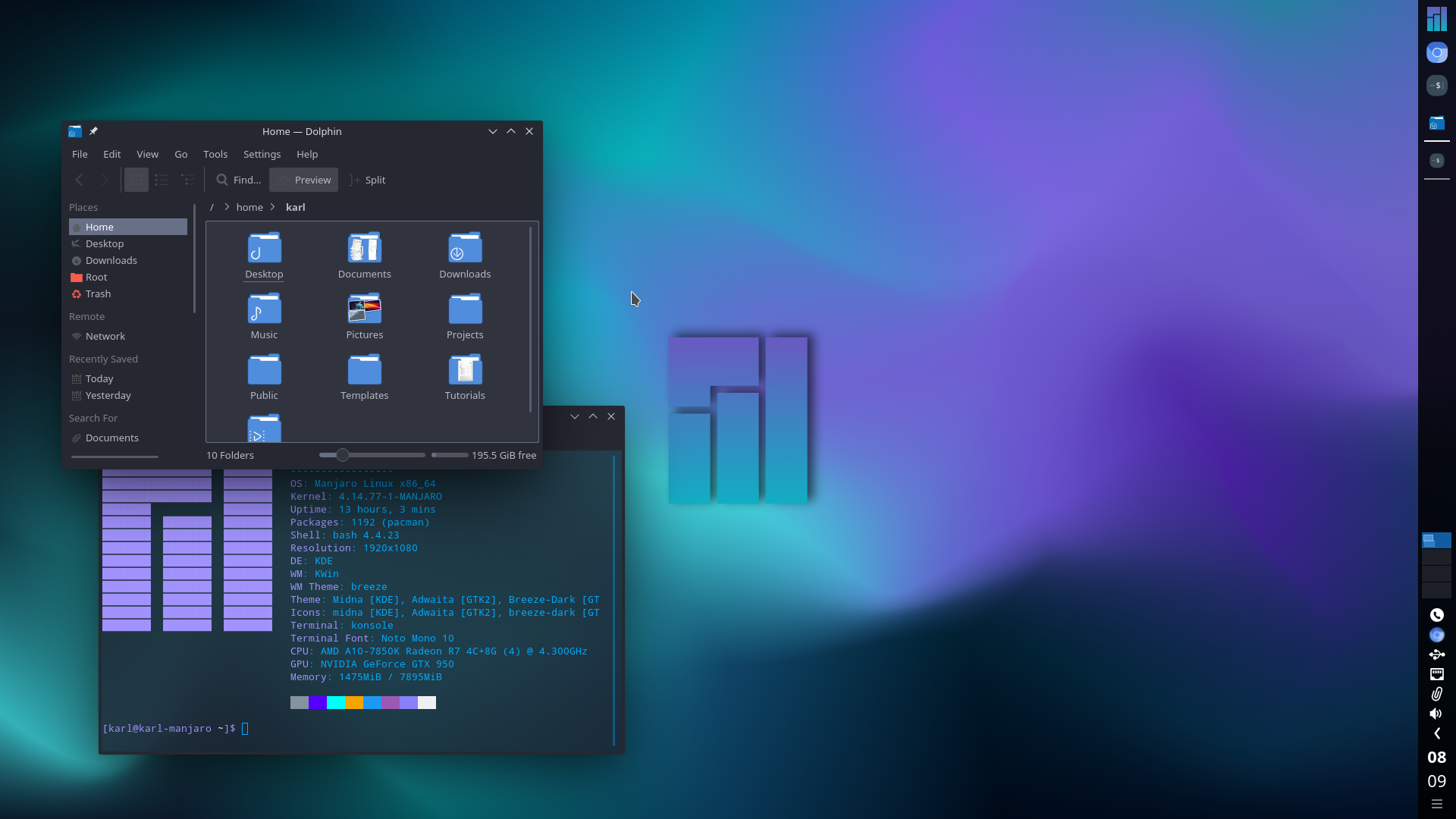Split the Dolphin view

368,180
